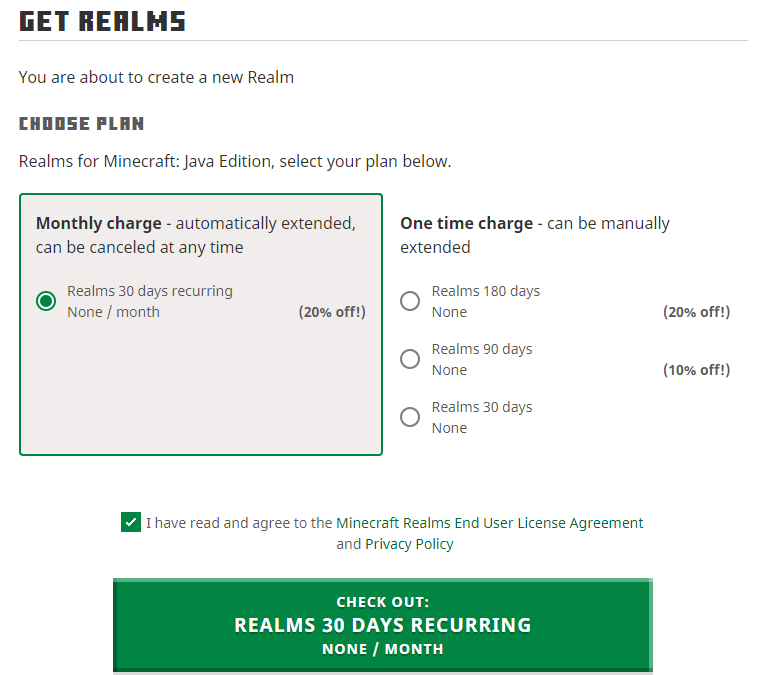
Task: Pick the Realms 90 days radio option
Action: coord(410,359)
